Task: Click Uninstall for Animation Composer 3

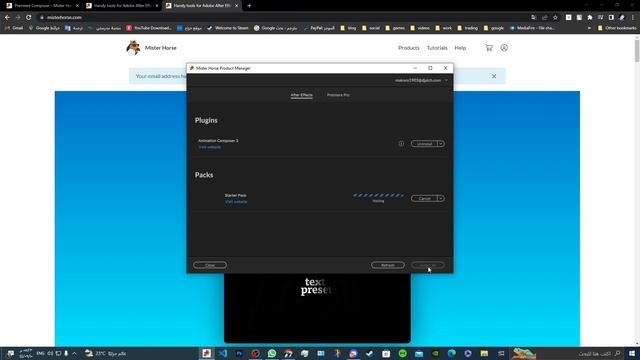Action: pyautogui.click(x=424, y=144)
